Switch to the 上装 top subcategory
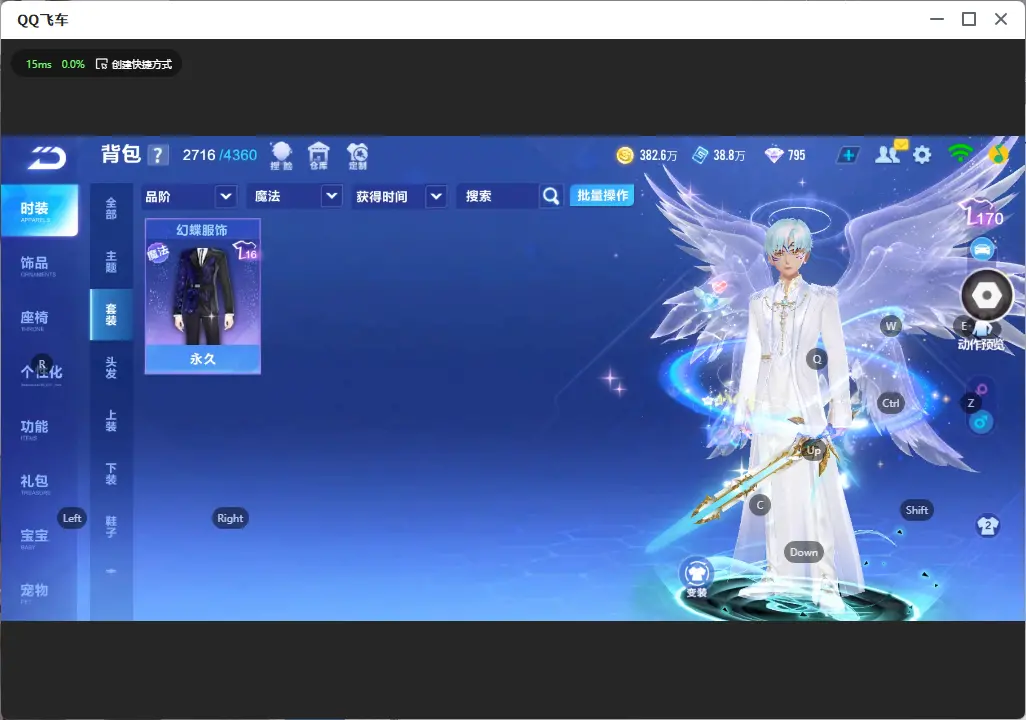The width and height of the screenshot is (1026, 720). pos(111,421)
